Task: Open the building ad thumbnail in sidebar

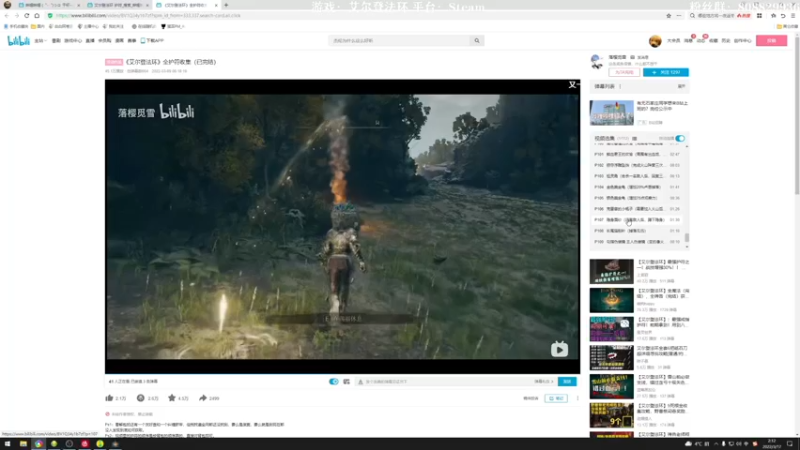Action: click(611, 113)
